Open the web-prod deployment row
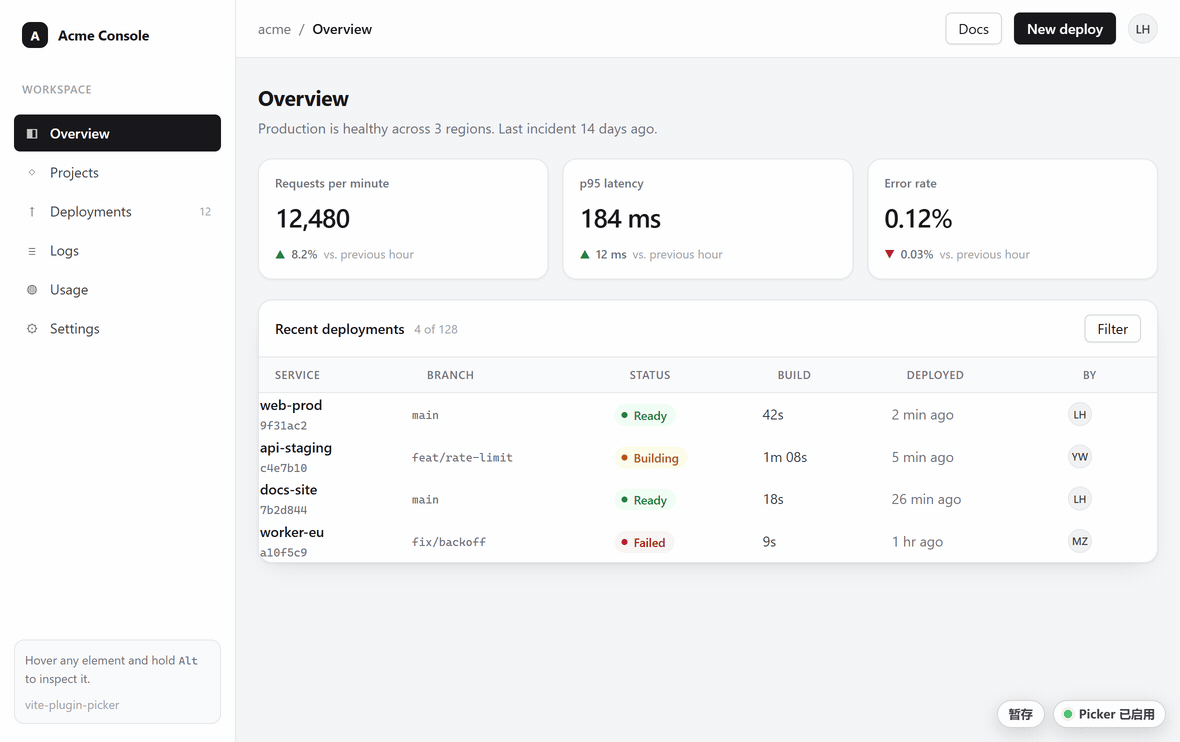This screenshot has height=742, width=1180. (707, 415)
